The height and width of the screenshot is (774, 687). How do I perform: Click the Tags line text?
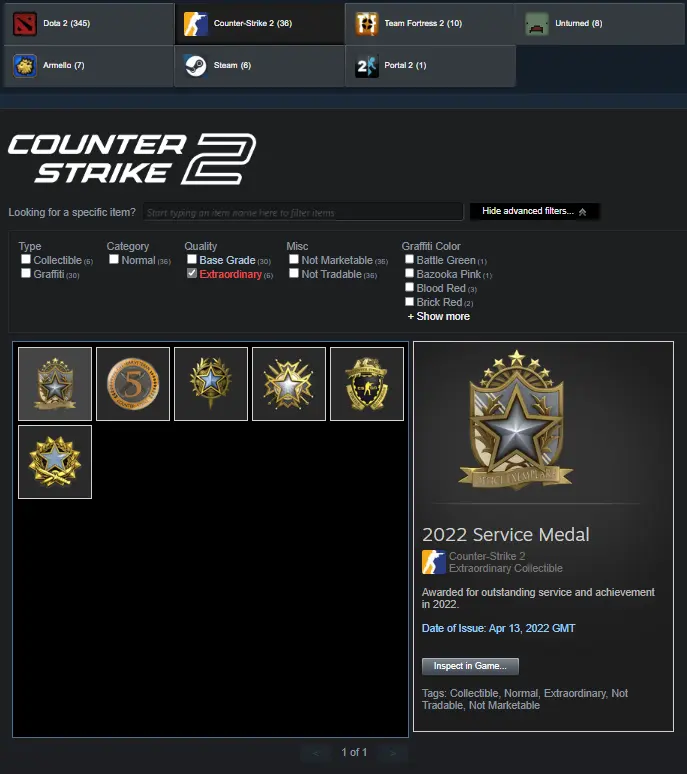(525, 699)
